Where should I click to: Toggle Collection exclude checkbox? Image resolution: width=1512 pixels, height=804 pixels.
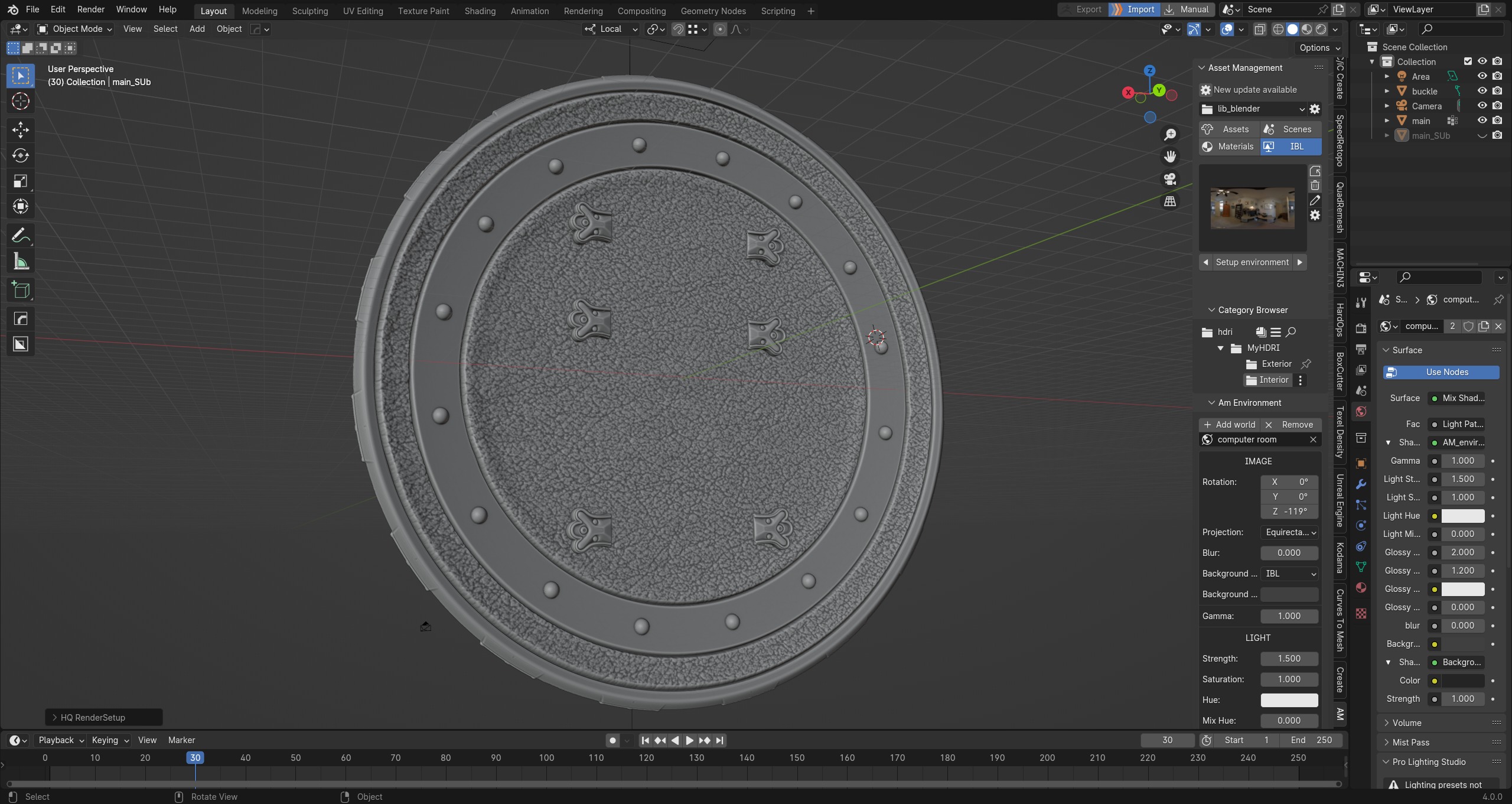[1468, 61]
